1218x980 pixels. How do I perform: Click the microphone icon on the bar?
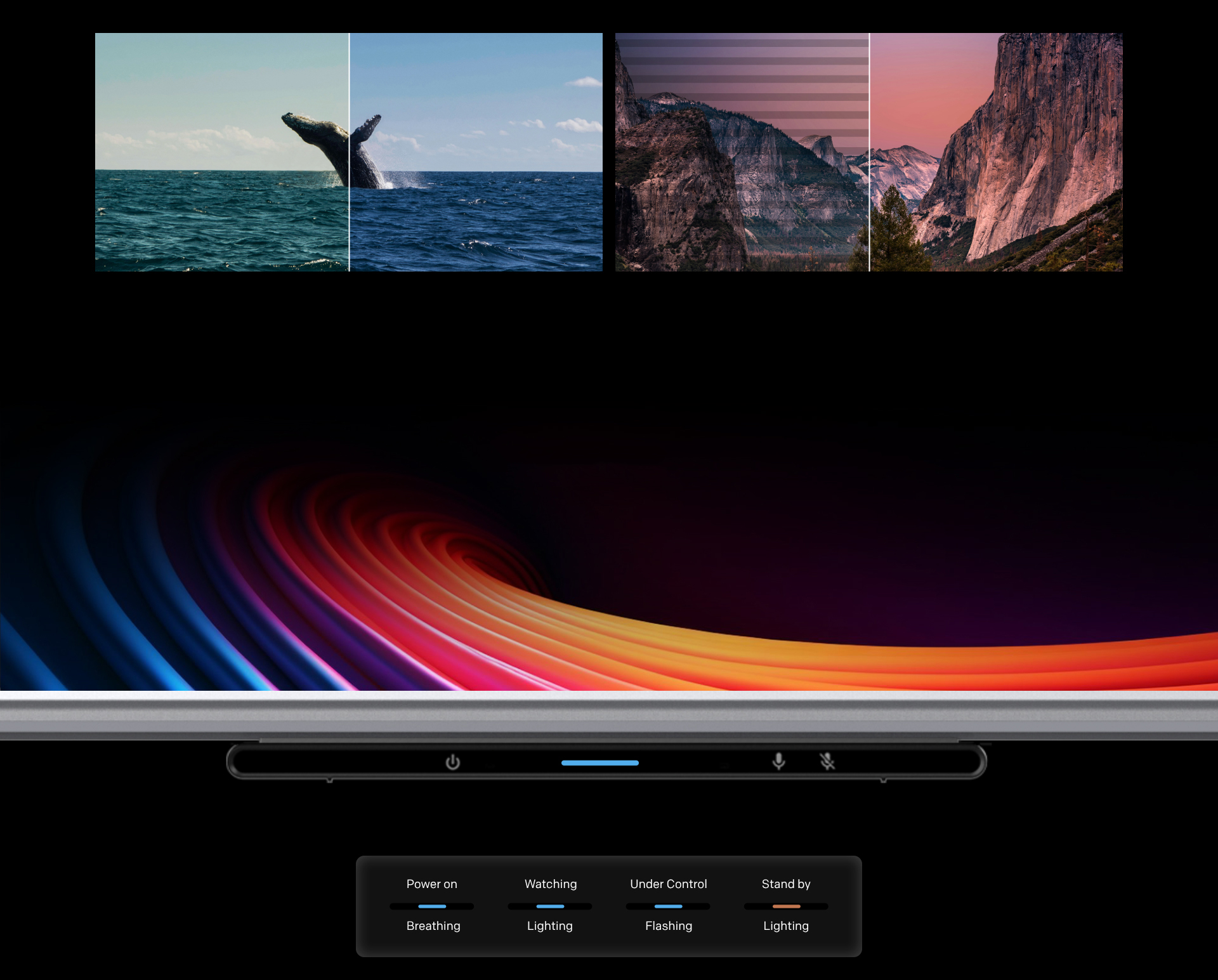tap(778, 761)
